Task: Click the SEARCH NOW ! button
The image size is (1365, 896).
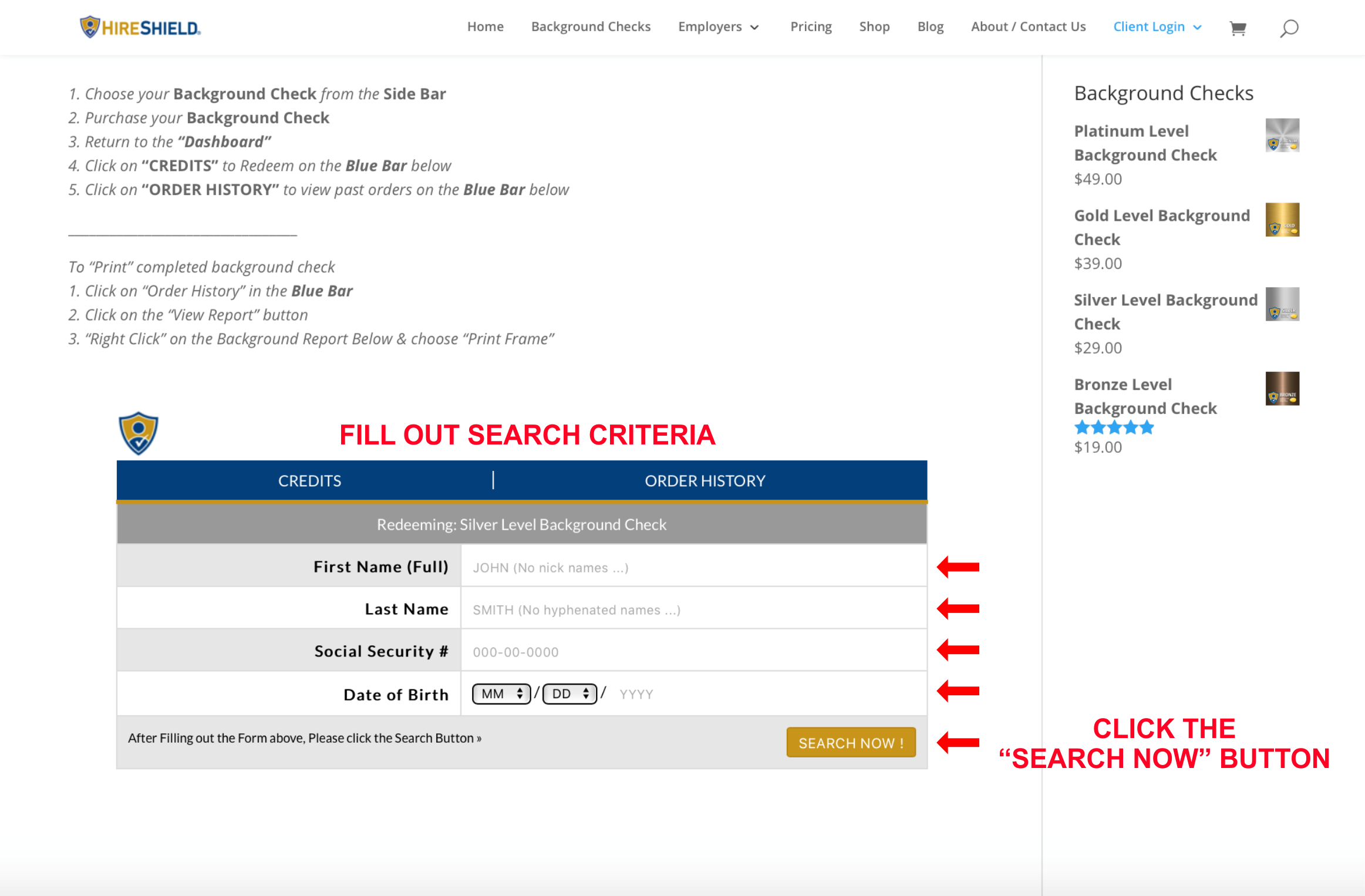Action: coord(851,743)
